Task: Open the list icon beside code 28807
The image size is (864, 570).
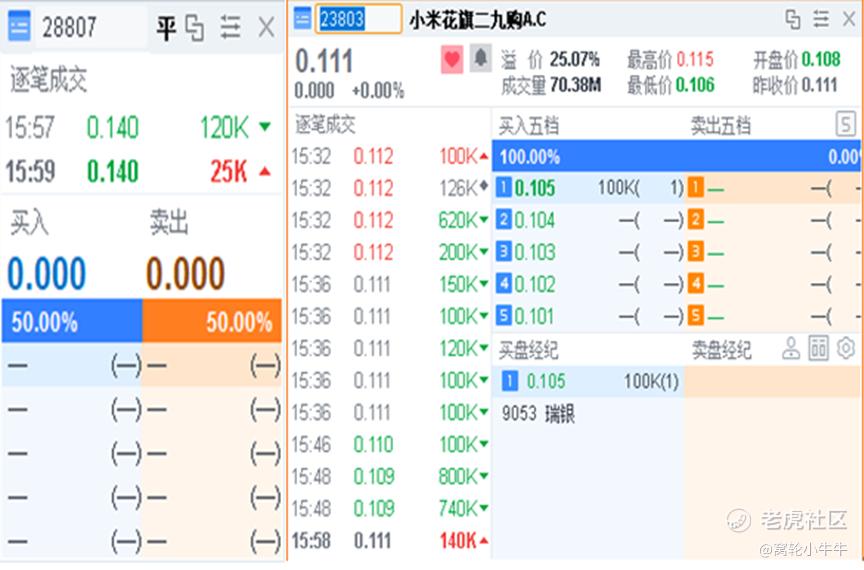Action: click(x=19, y=26)
